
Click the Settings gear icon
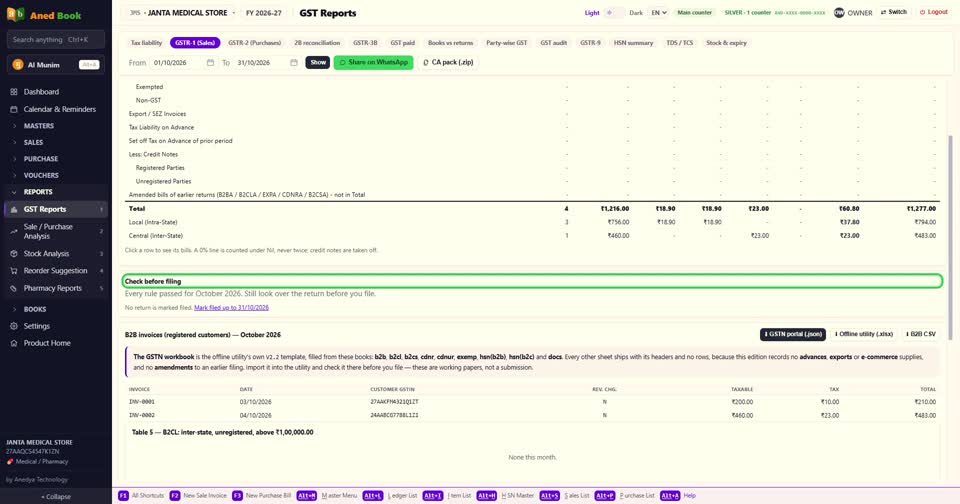pyautogui.click(x=13, y=326)
